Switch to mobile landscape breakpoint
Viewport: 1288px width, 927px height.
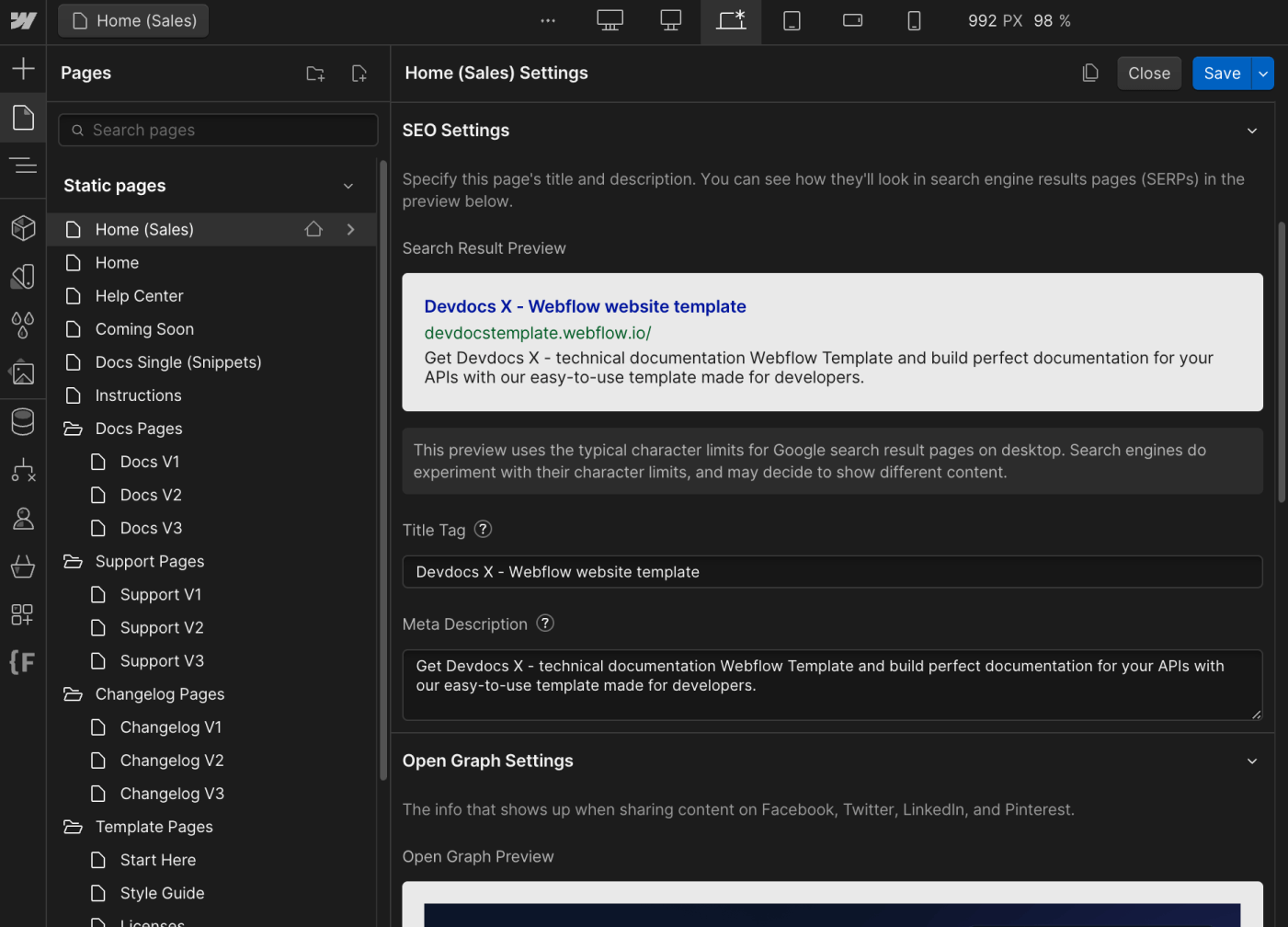point(853,20)
